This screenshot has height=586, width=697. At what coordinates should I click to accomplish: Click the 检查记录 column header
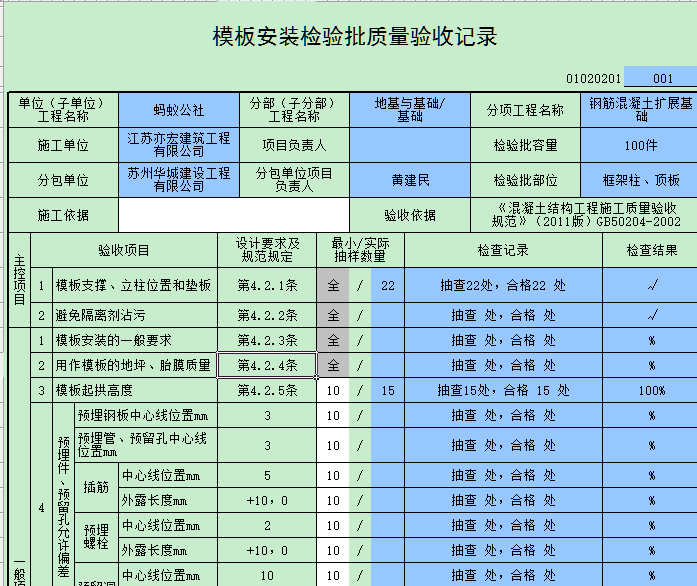[x=503, y=250]
